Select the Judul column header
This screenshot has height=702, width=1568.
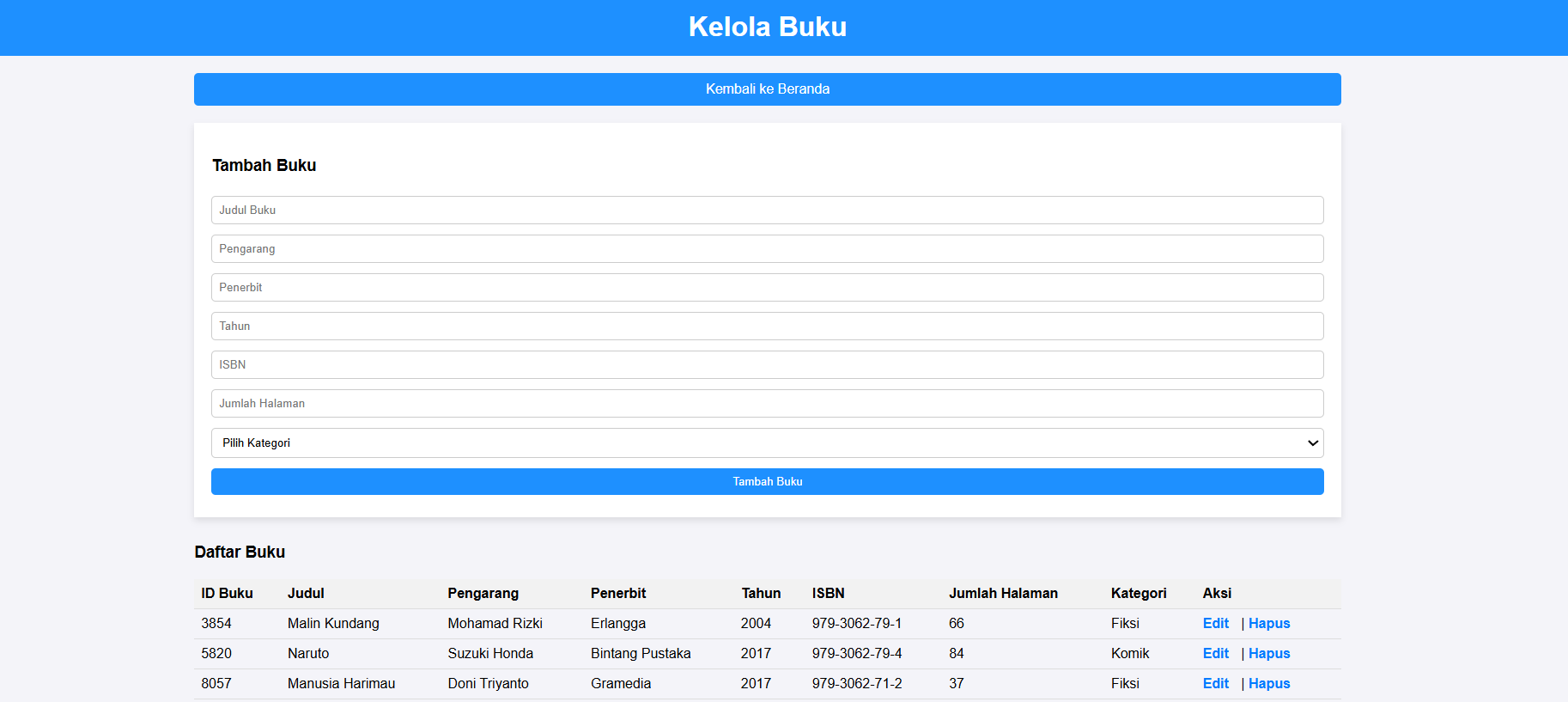(x=306, y=593)
